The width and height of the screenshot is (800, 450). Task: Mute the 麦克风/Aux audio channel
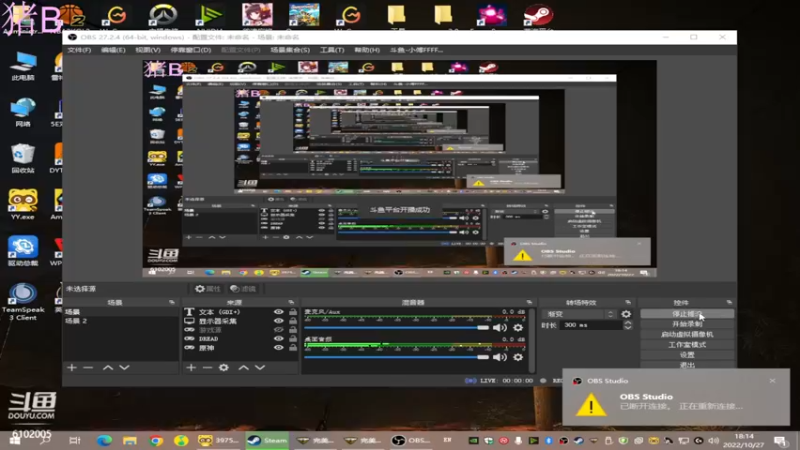(x=500, y=328)
